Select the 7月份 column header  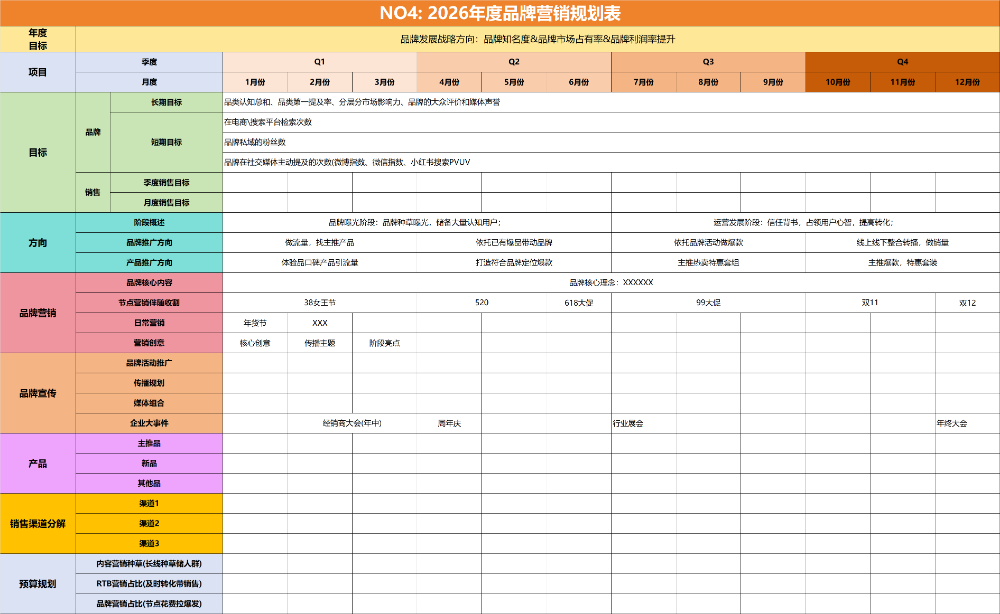click(x=643, y=82)
